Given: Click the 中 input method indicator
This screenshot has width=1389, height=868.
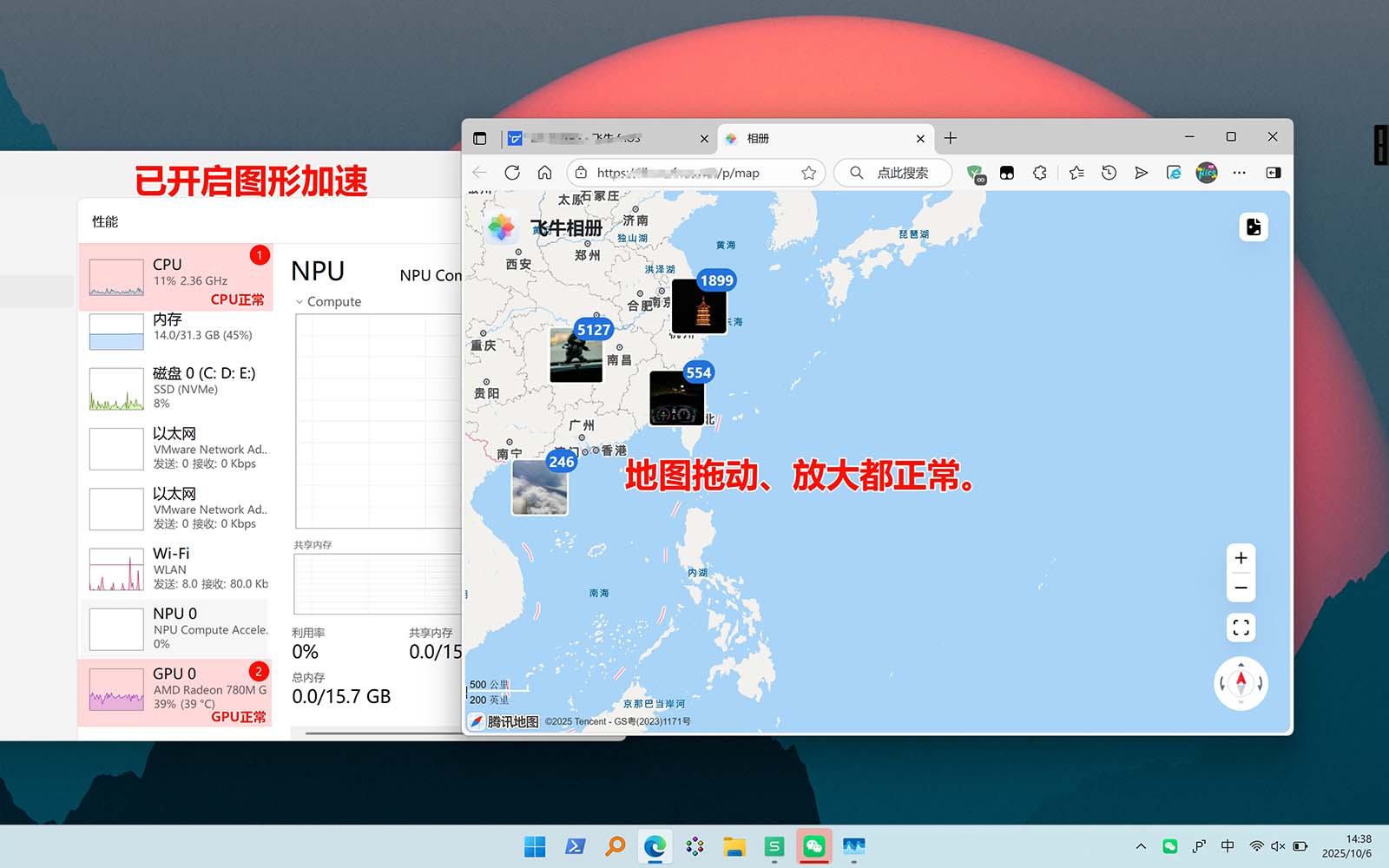Looking at the screenshot, I should 1228,846.
